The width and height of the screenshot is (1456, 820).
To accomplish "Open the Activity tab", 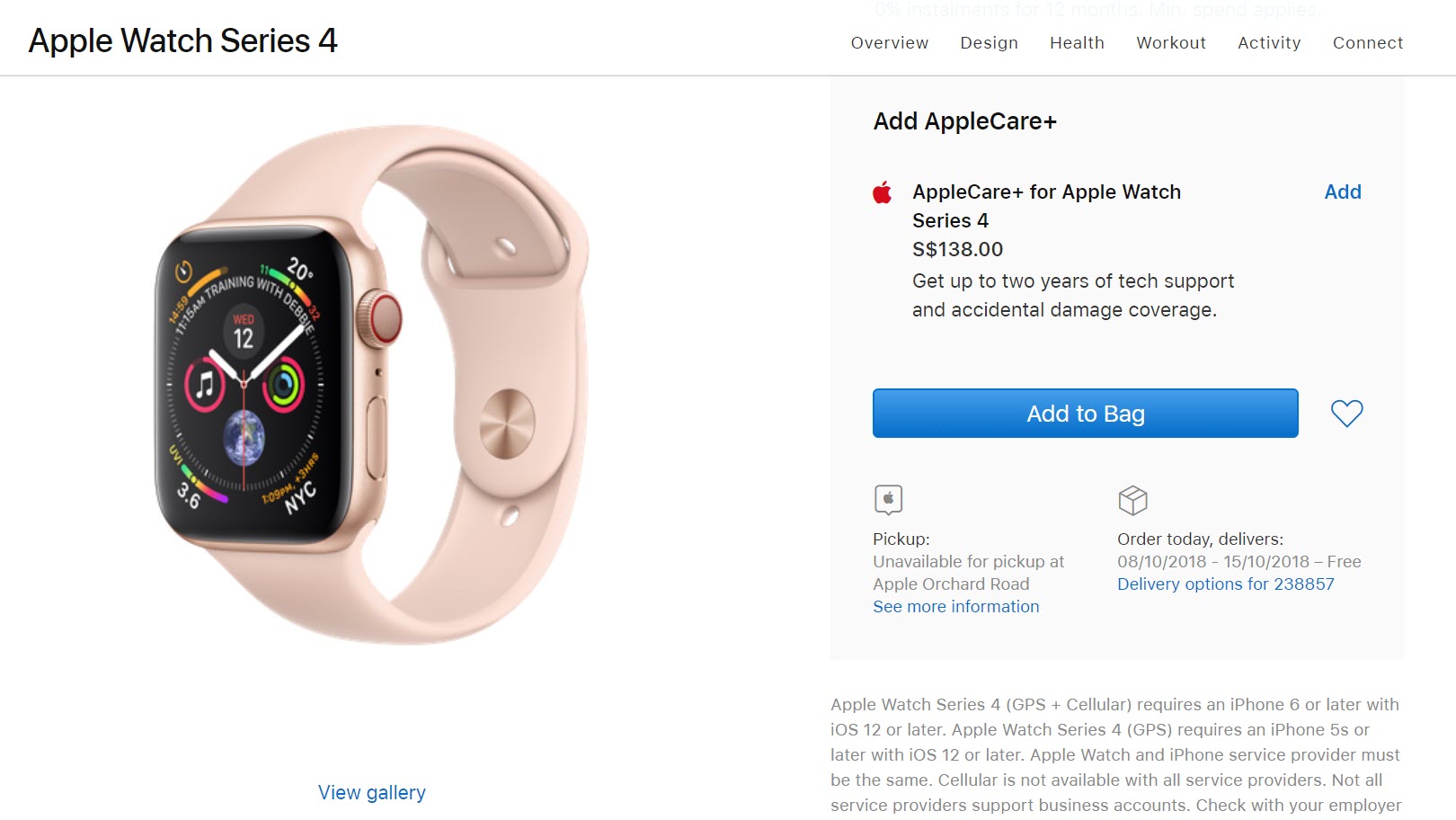I will pyautogui.click(x=1269, y=42).
